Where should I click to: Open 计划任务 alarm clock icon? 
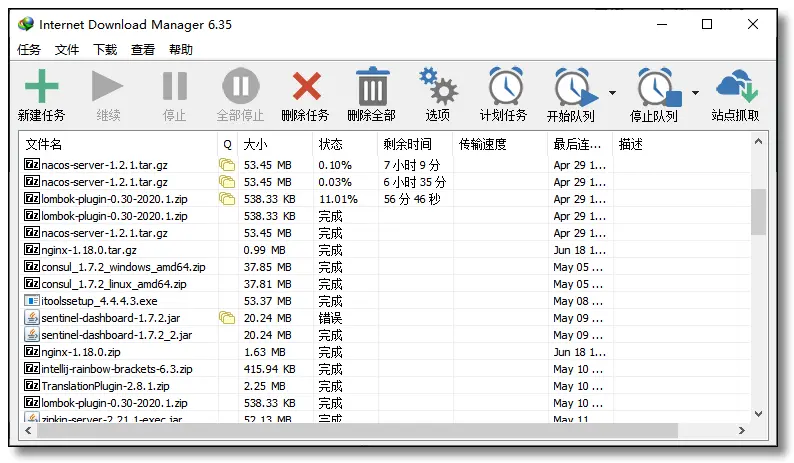pyautogui.click(x=505, y=86)
